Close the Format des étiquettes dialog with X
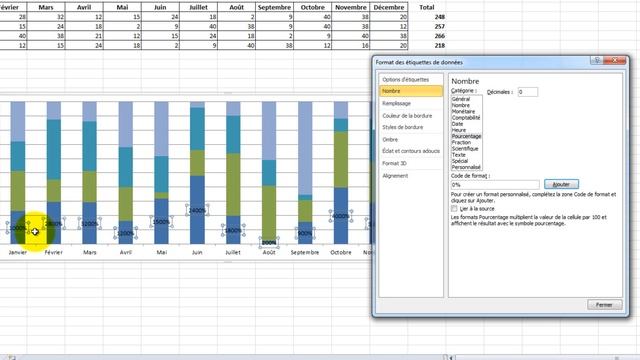The image size is (640, 360). [x=614, y=60]
